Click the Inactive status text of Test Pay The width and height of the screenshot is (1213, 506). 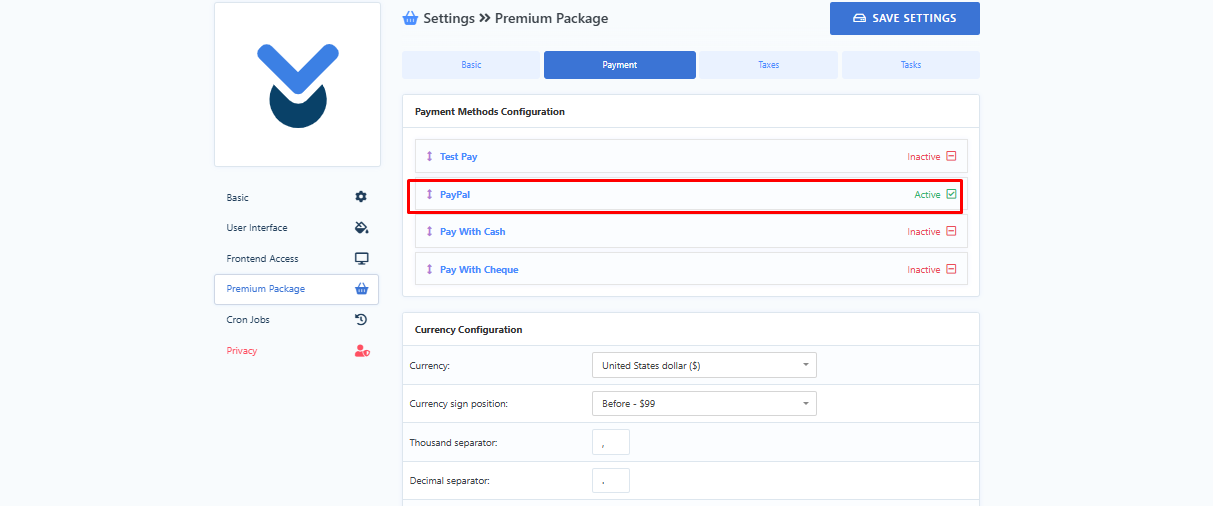point(924,157)
